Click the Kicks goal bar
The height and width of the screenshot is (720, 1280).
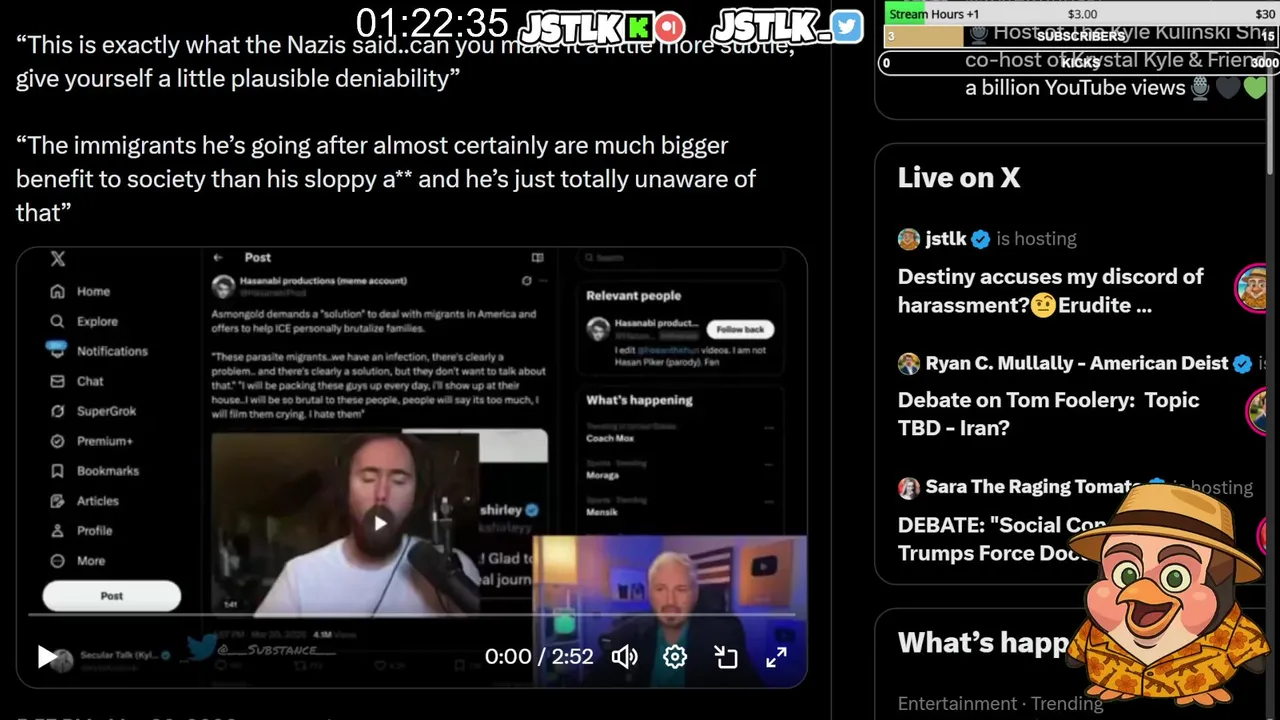click(1081, 62)
